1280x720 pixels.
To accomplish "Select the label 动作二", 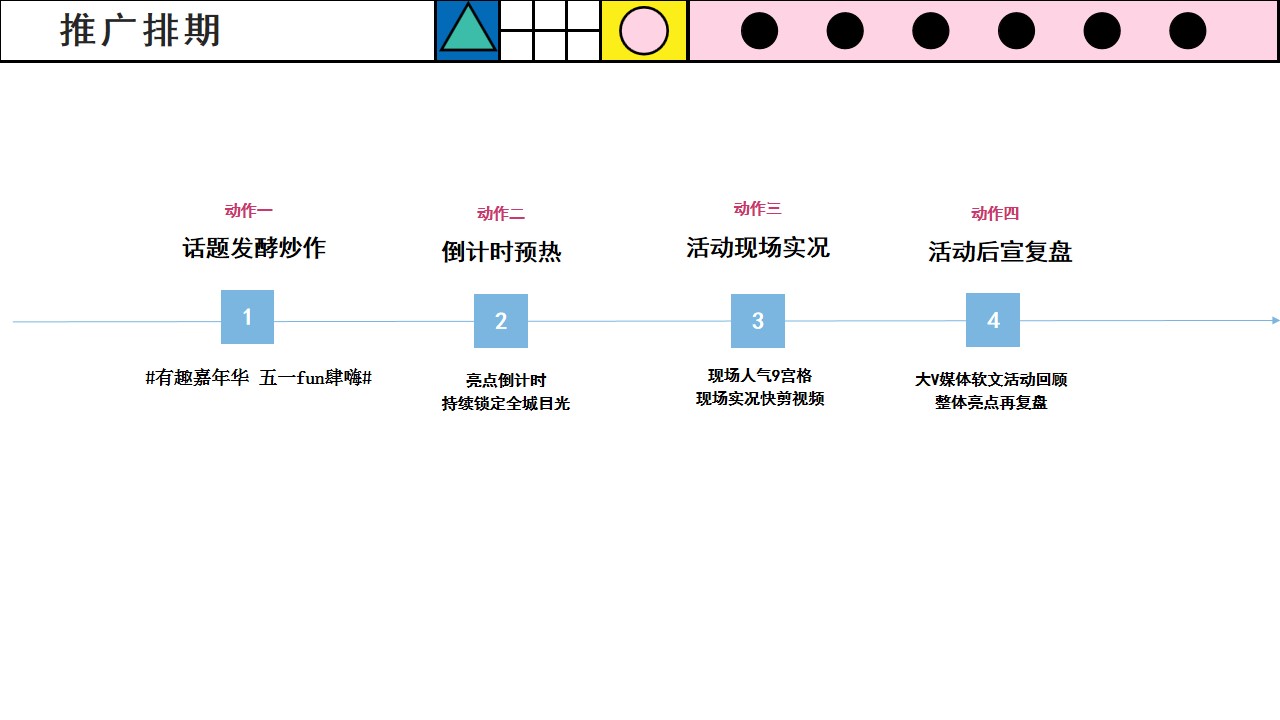I will coord(501,214).
